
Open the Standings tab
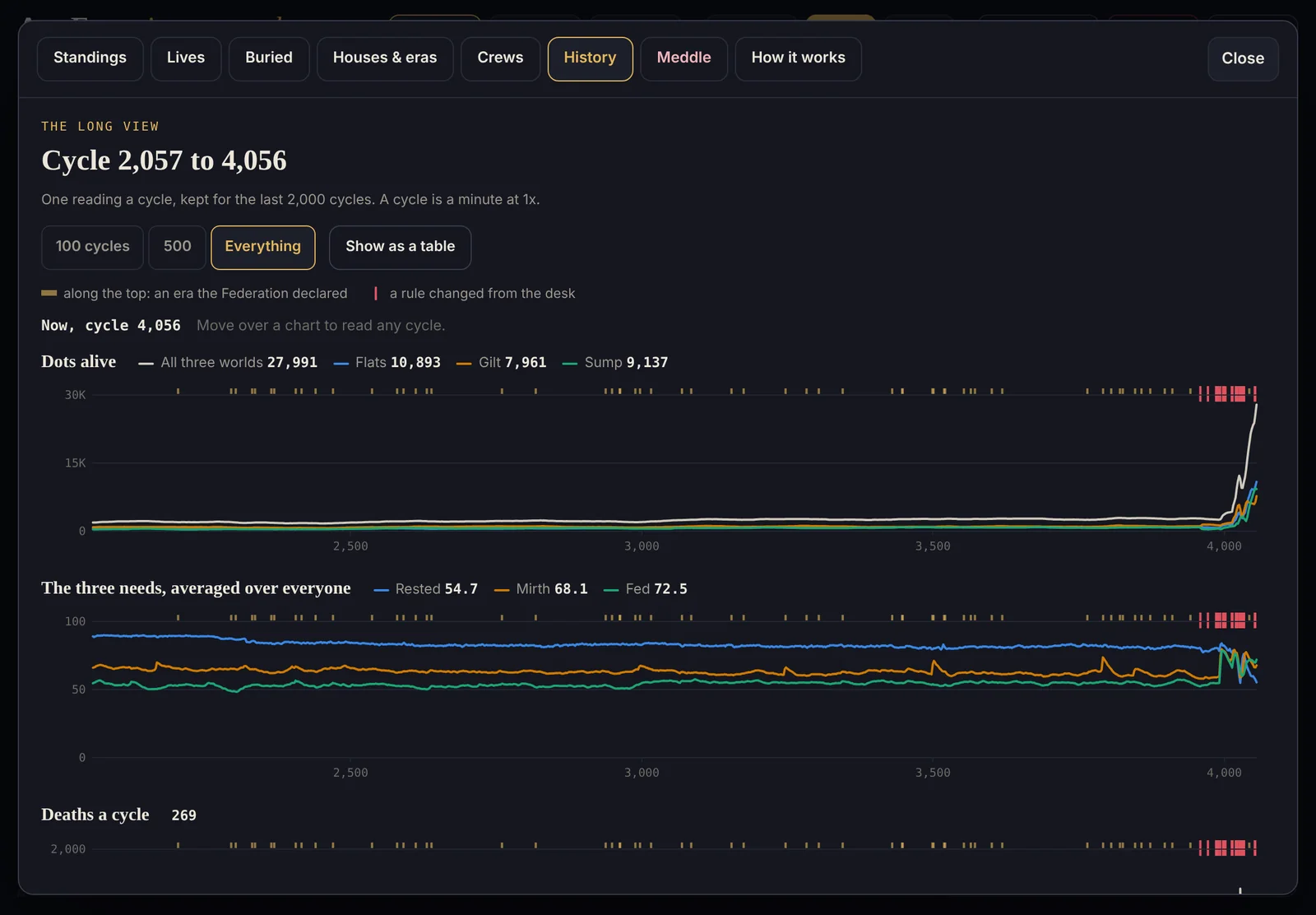[90, 58]
